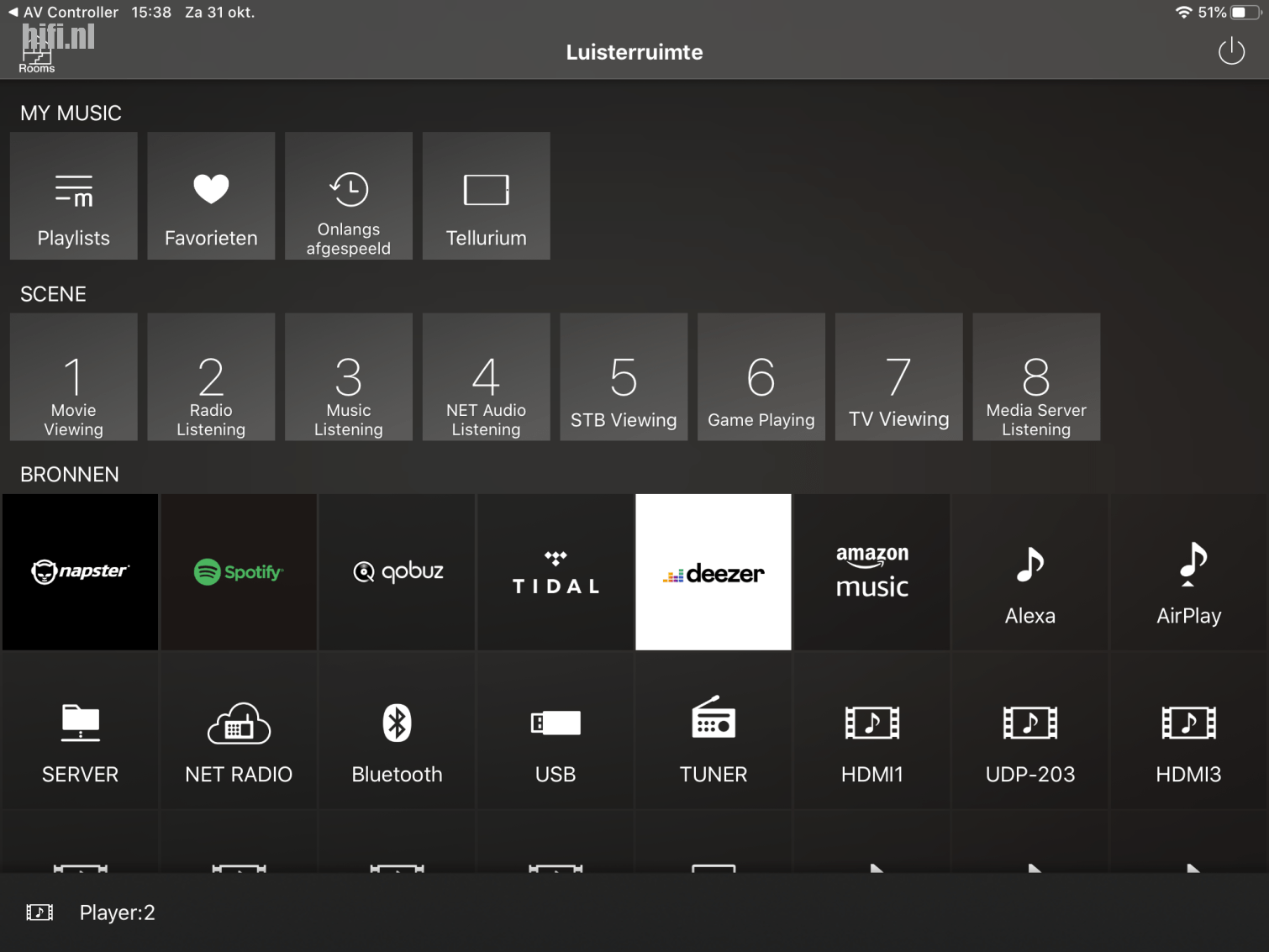Select the USB source
This screenshot has height=952, width=1269.
click(556, 731)
